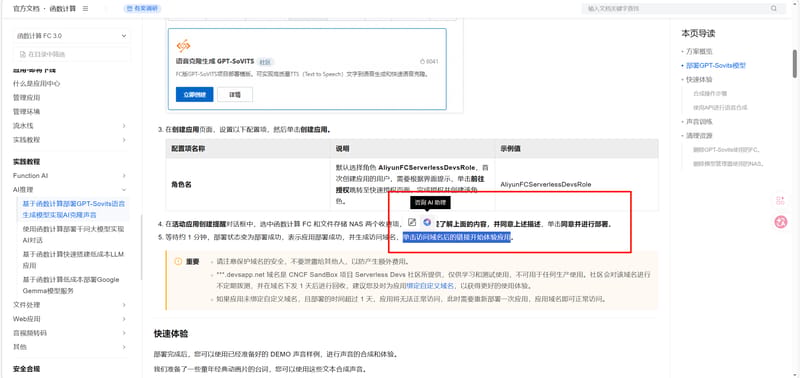
Task: Focus the 在目录中筛选 filter input
Action: pyautogui.click(x=71, y=54)
